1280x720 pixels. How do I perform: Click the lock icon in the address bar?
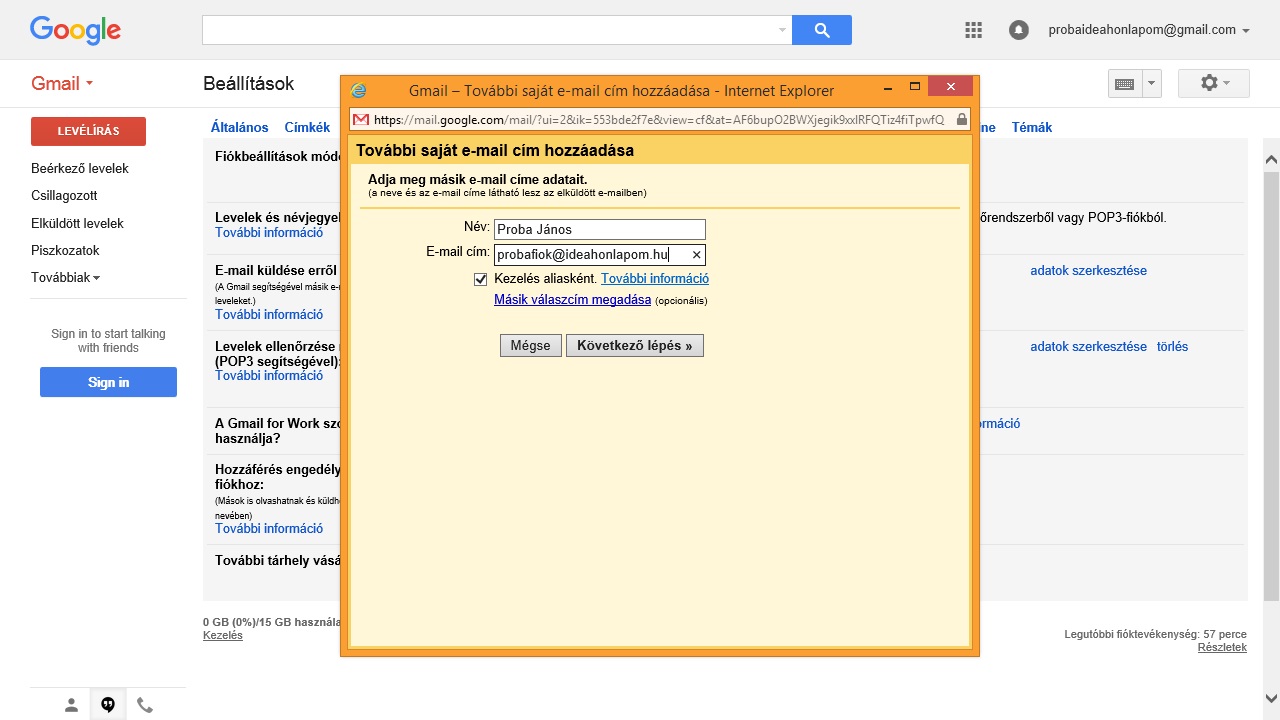pos(961,119)
